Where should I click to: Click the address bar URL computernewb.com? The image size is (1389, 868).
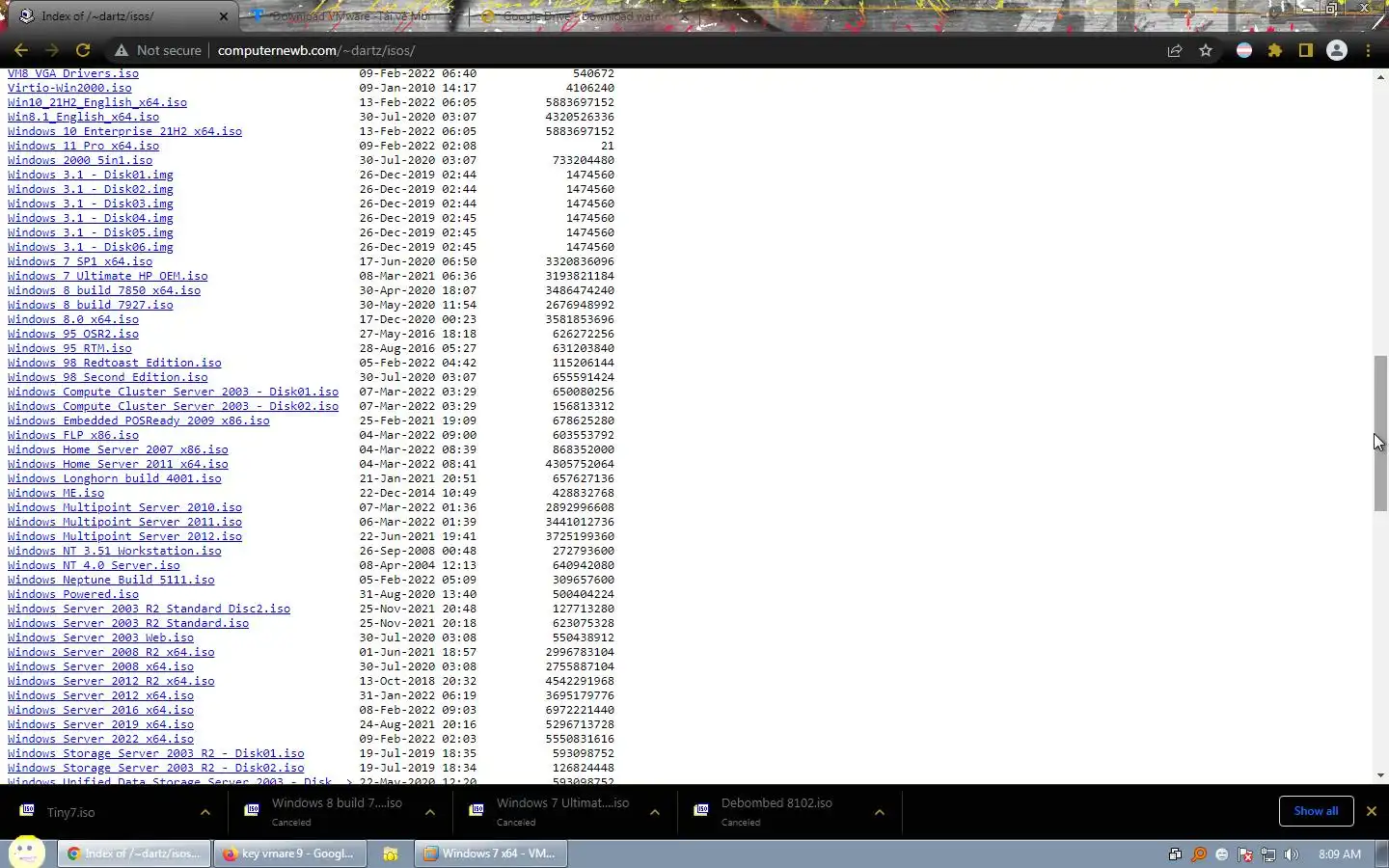[x=315, y=50]
